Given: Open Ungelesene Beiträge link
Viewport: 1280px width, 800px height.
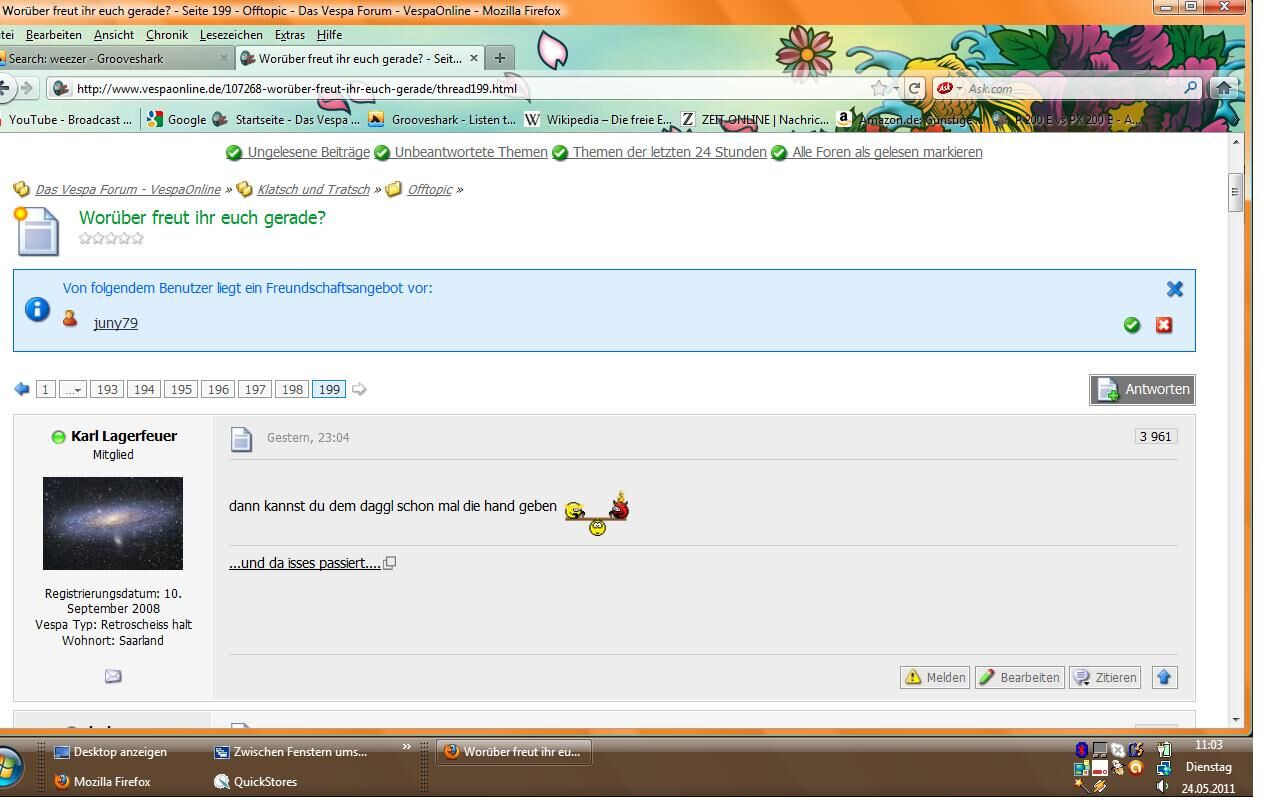Looking at the screenshot, I should coord(307,152).
